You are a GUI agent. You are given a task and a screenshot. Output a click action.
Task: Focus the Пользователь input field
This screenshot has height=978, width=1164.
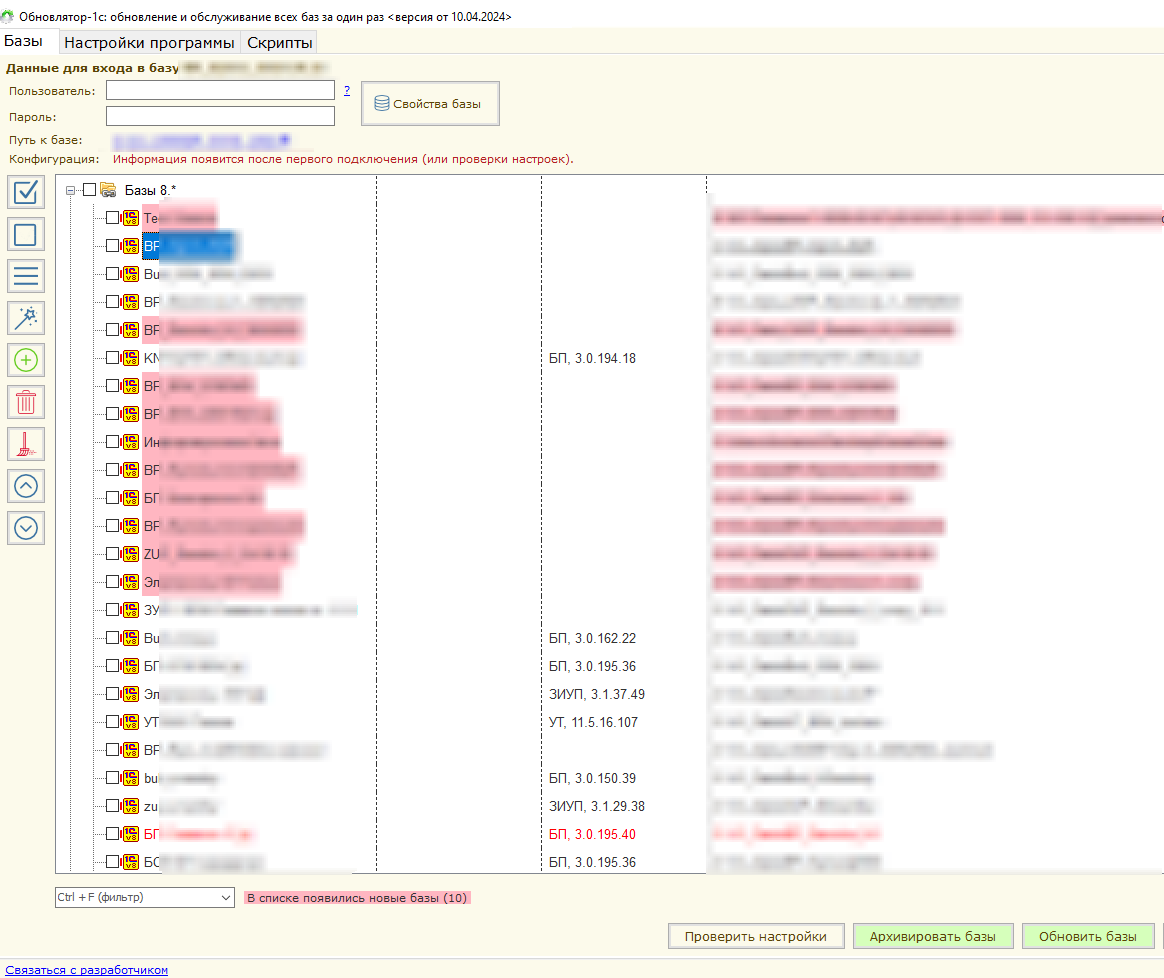coord(220,91)
